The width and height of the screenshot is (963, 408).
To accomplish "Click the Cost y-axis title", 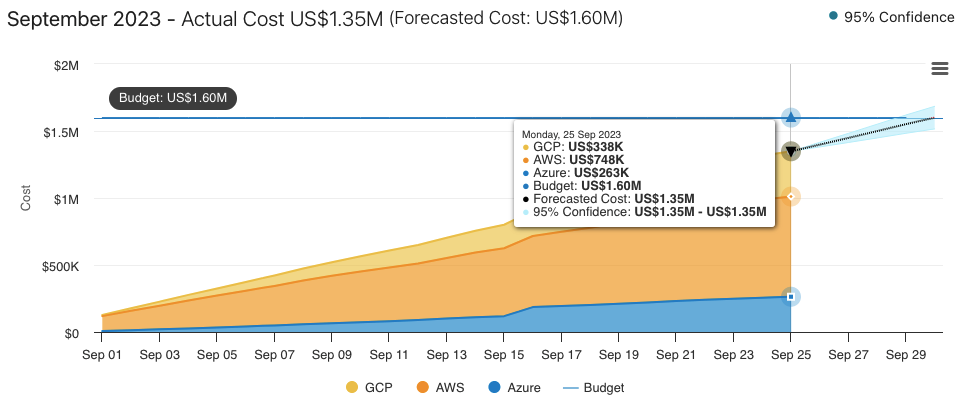I will pyautogui.click(x=27, y=197).
